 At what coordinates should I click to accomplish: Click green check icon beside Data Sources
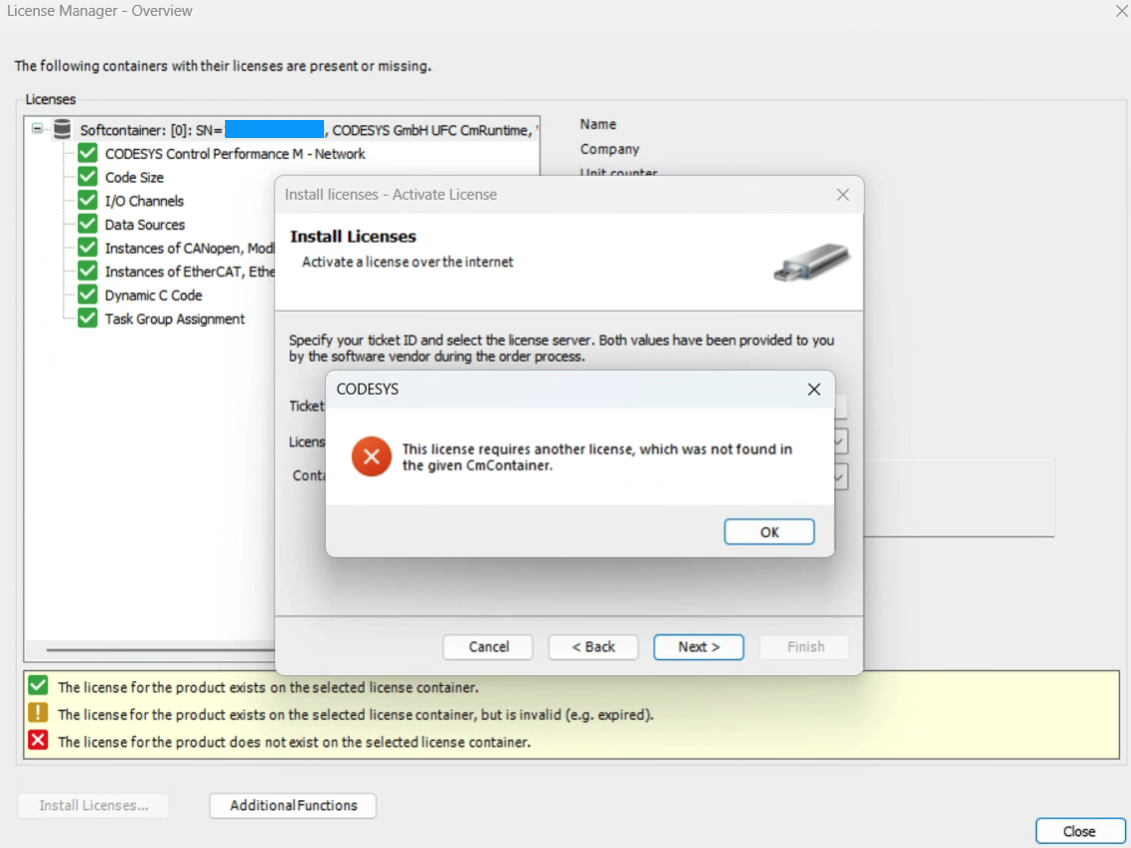pos(88,225)
